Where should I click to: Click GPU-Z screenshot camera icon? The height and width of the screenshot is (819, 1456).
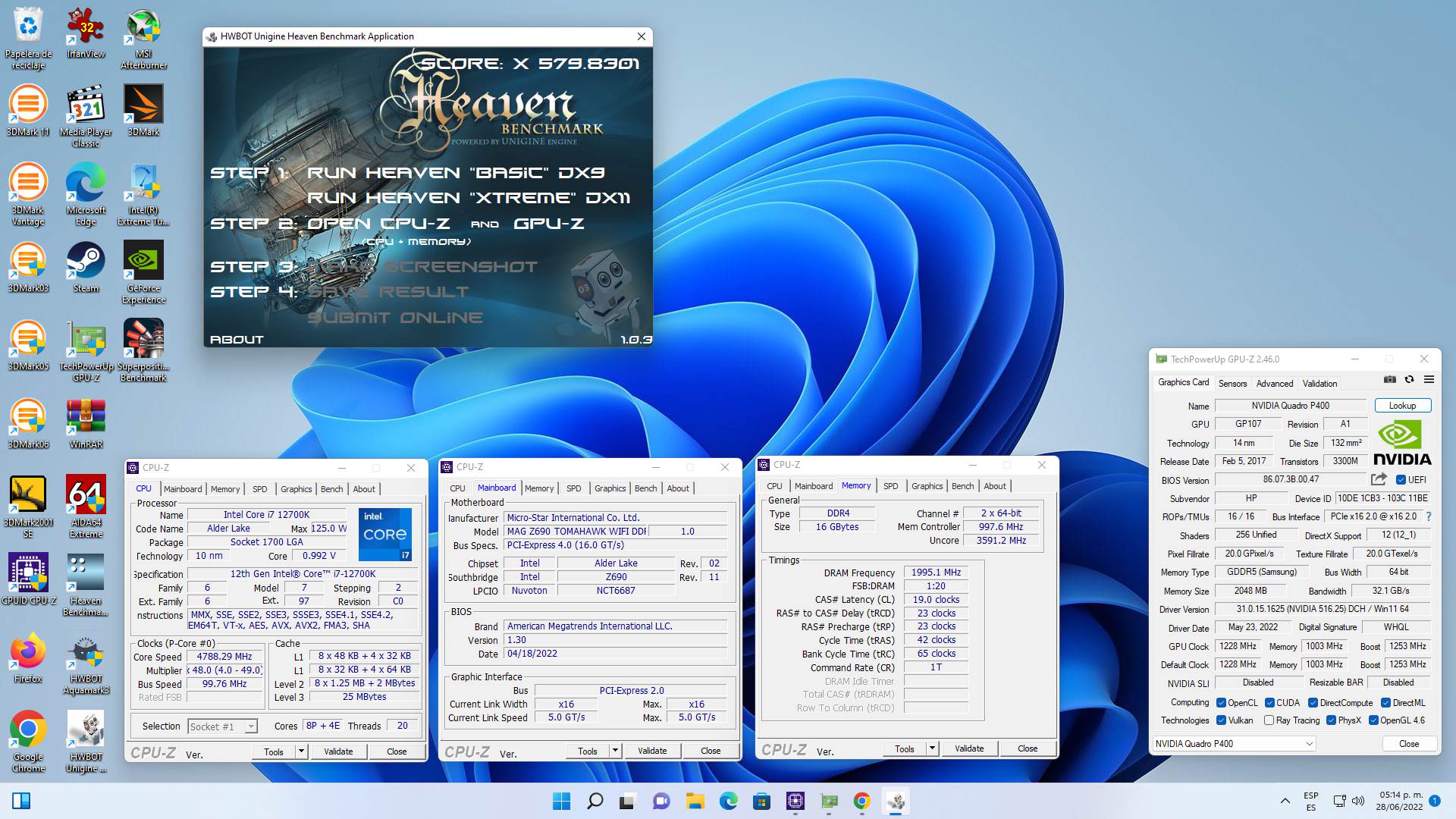pos(1389,380)
